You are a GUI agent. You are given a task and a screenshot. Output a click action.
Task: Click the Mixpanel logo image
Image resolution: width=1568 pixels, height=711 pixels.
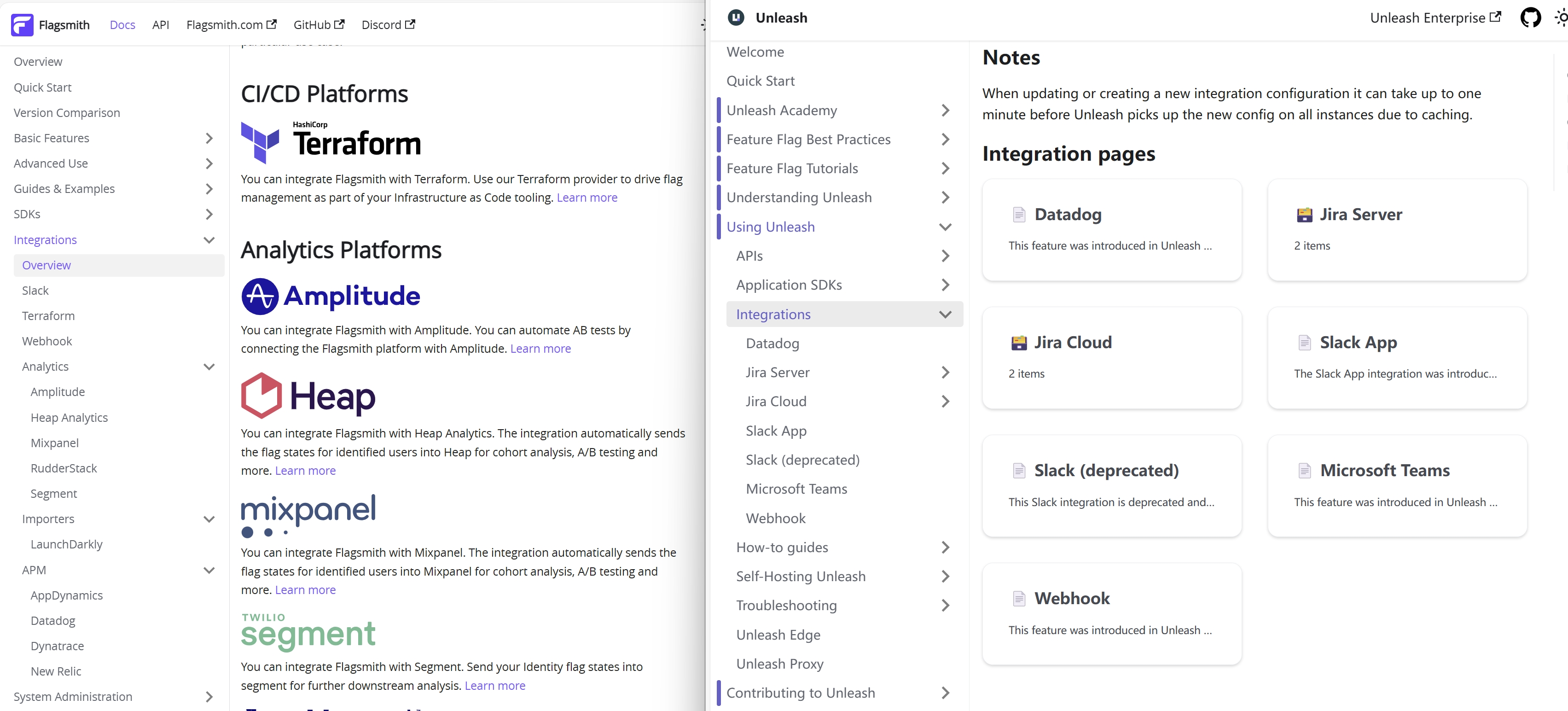pyautogui.click(x=308, y=516)
